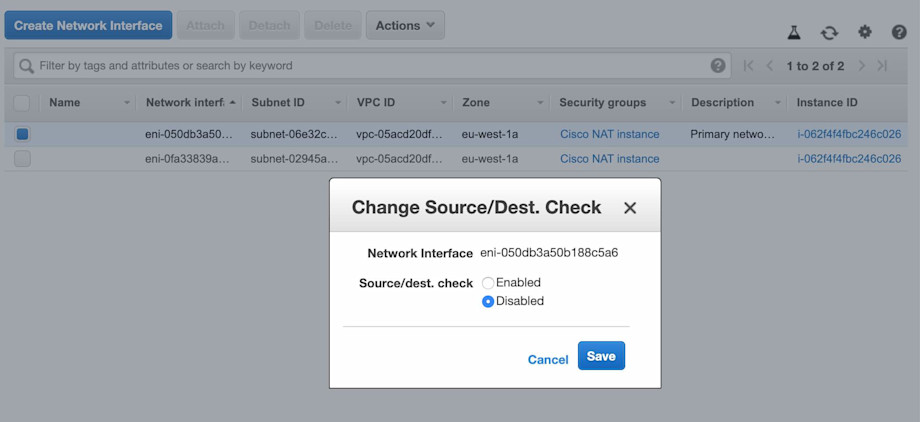The height and width of the screenshot is (422, 920).
Task: Open the Zone column dropdown arrow
Action: (x=540, y=103)
